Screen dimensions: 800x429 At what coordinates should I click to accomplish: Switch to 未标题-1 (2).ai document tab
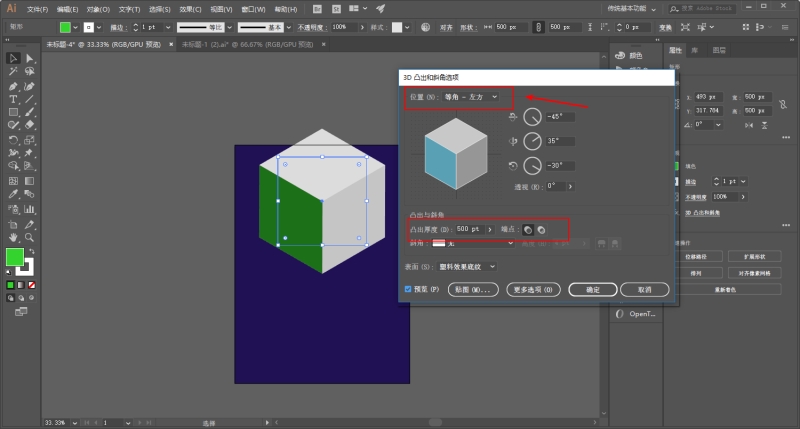(x=248, y=45)
